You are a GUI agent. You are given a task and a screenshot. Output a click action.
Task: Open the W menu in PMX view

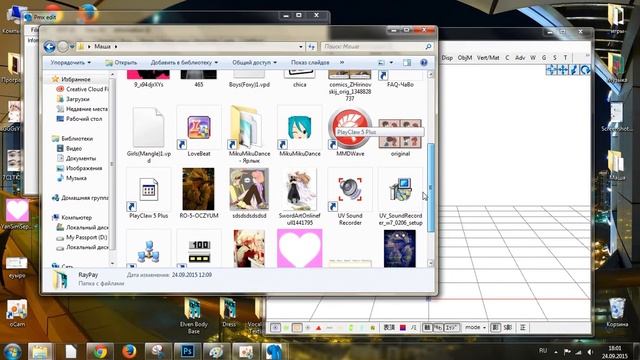(533, 58)
